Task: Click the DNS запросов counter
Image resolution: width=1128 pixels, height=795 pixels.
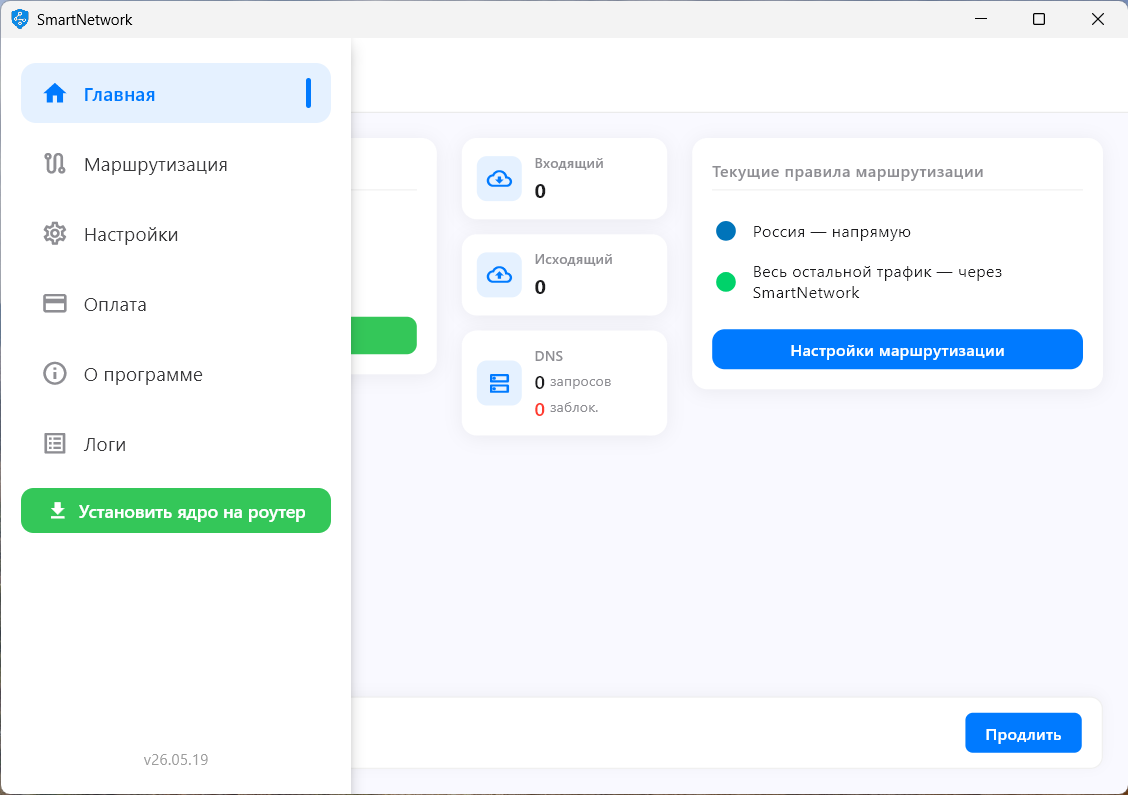Action: click(573, 382)
